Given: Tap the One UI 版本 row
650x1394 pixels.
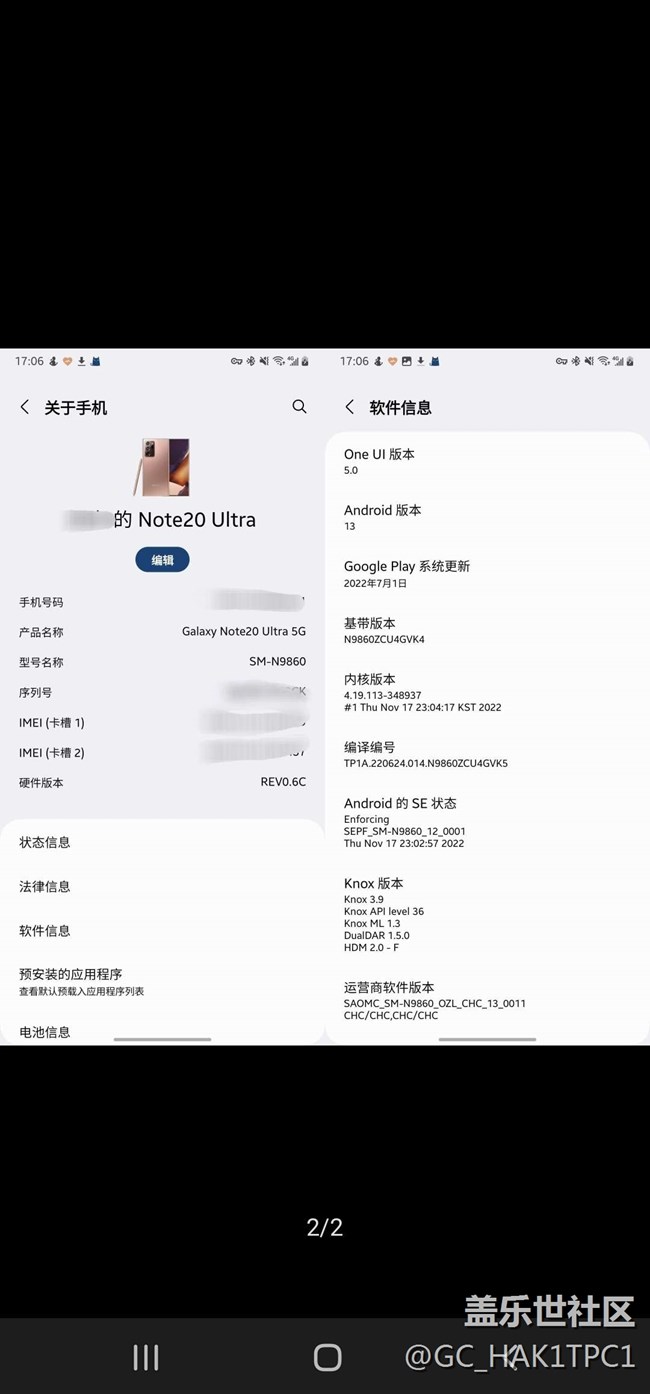Looking at the screenshot, I should 487,461.
